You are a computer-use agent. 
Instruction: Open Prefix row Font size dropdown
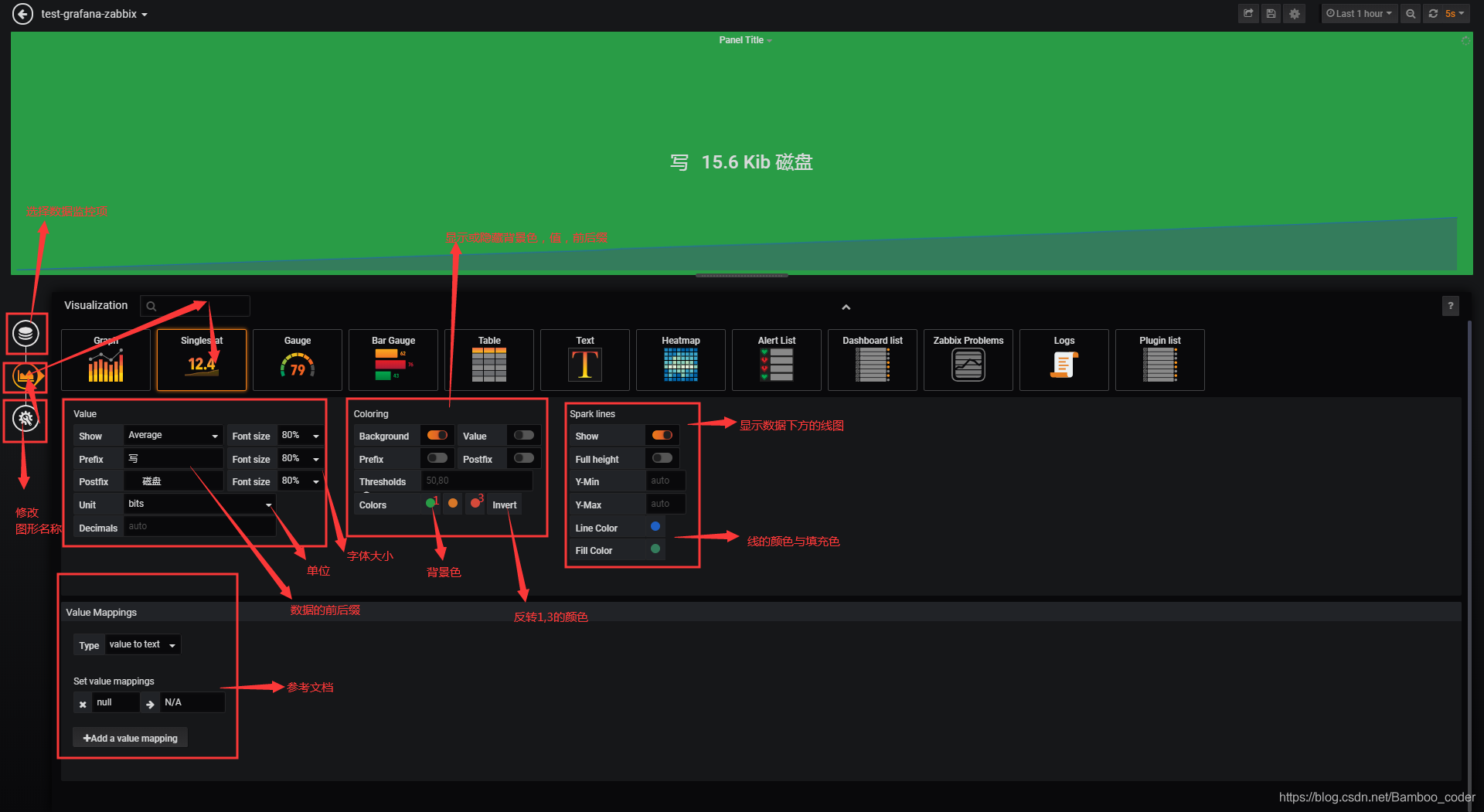click(300, 459)
